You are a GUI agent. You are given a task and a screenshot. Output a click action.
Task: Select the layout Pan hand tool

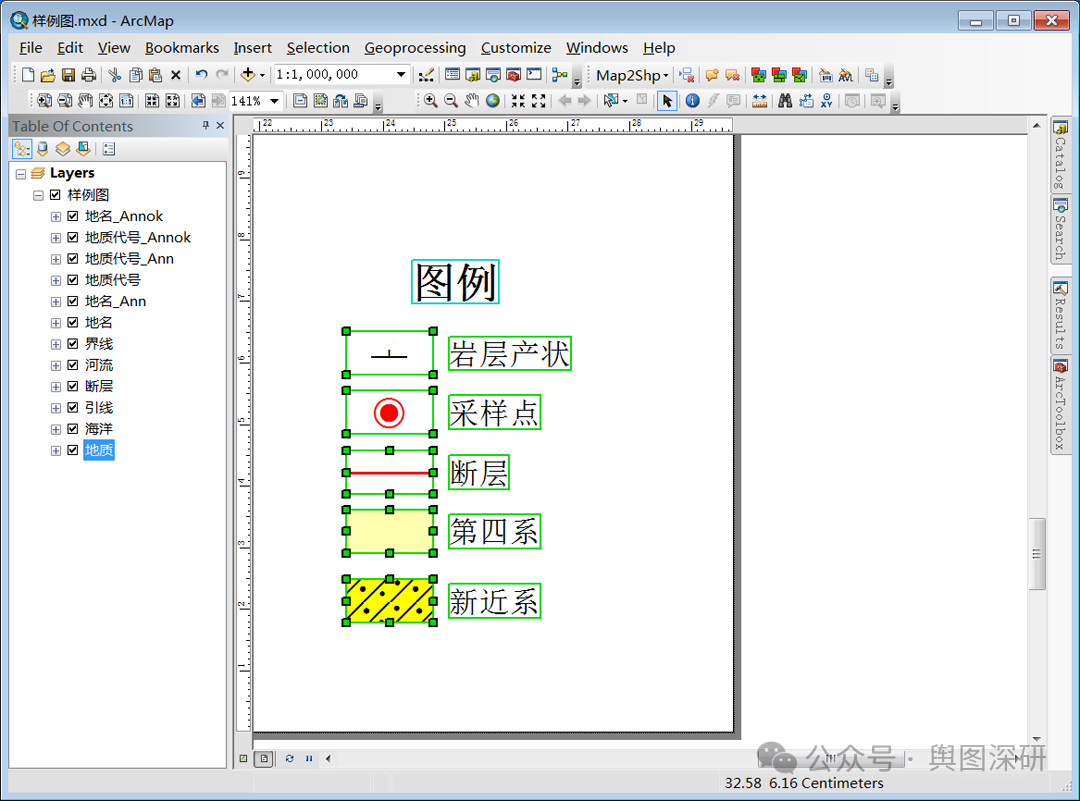coord(85,101)
